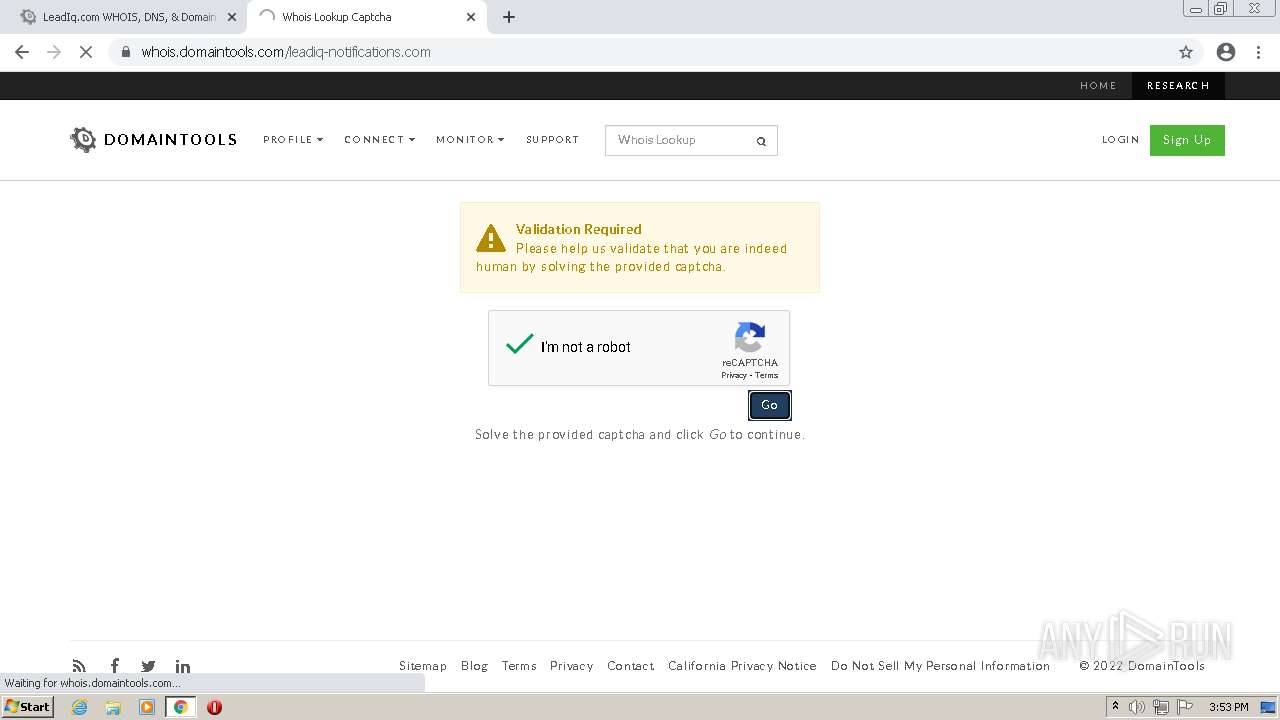The width and height of the screenshot is (1280, 720).
Task: Click the Chrome taskbar icon
Action: click(181, 707)
